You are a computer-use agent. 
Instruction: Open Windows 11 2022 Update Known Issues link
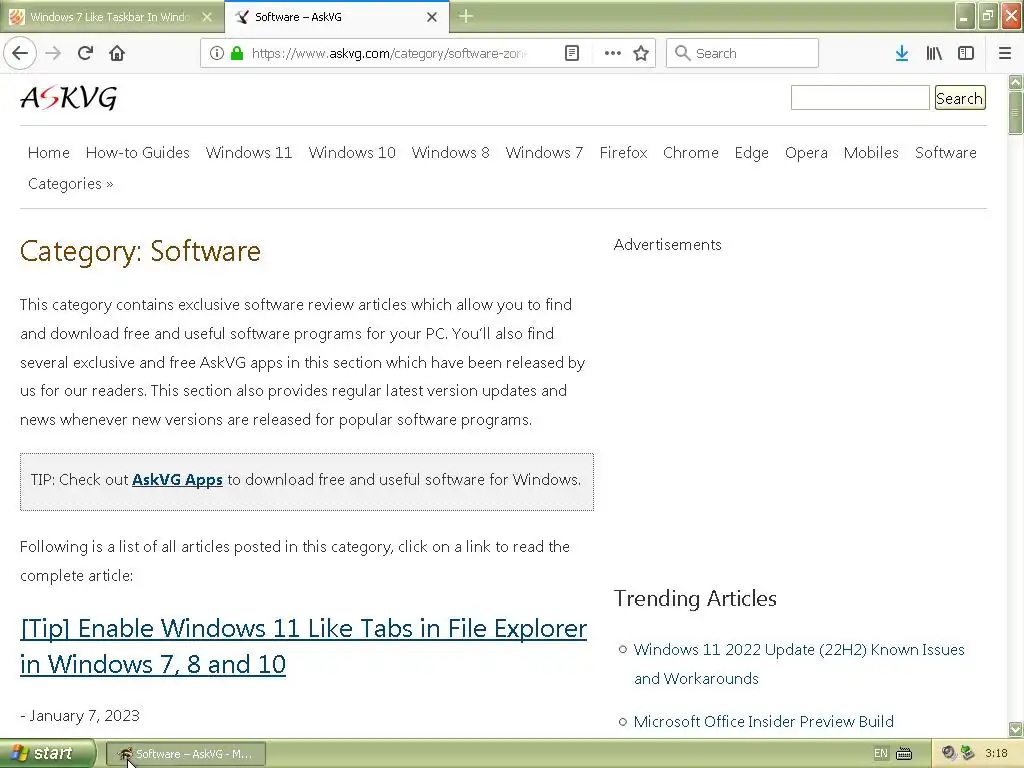799,664
